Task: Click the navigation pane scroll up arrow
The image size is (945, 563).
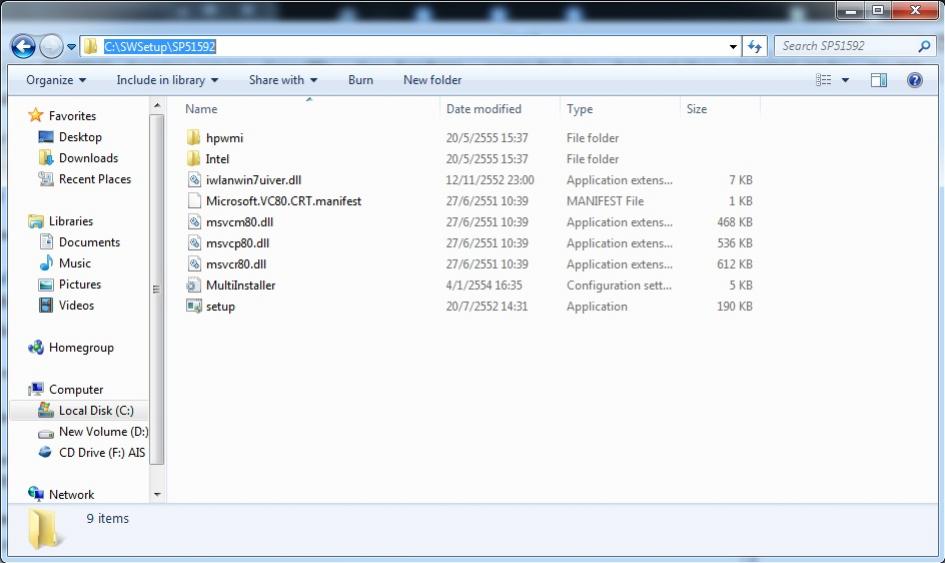Action: [157, 106]
